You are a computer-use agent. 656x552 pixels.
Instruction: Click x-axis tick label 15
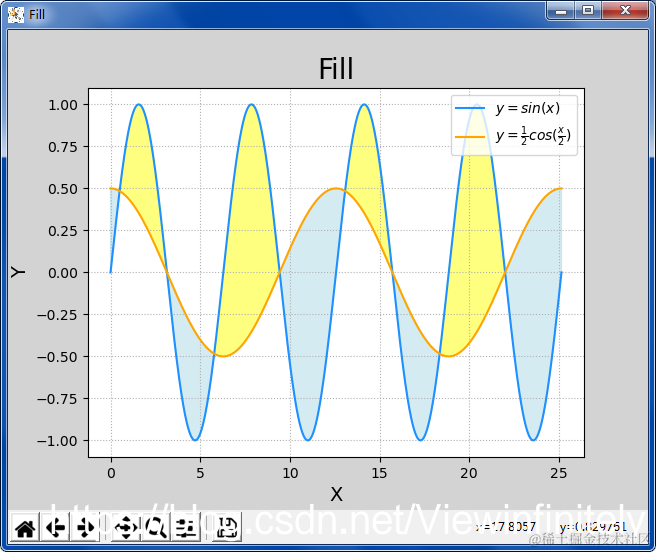[x=380, y=473]
